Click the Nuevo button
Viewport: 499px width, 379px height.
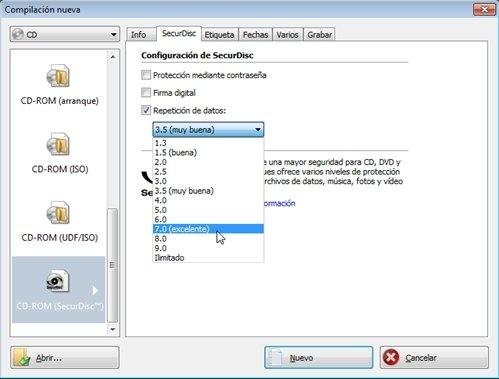319,358
